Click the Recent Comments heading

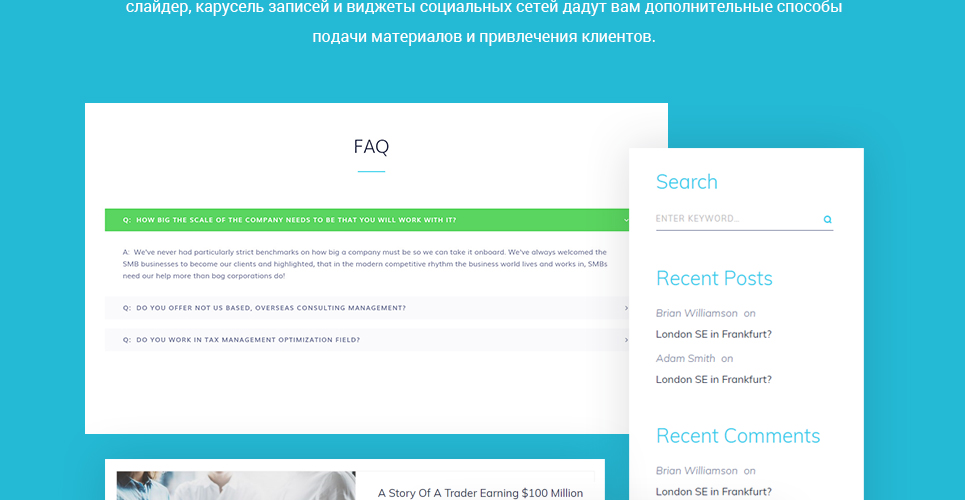pos(738,436)
